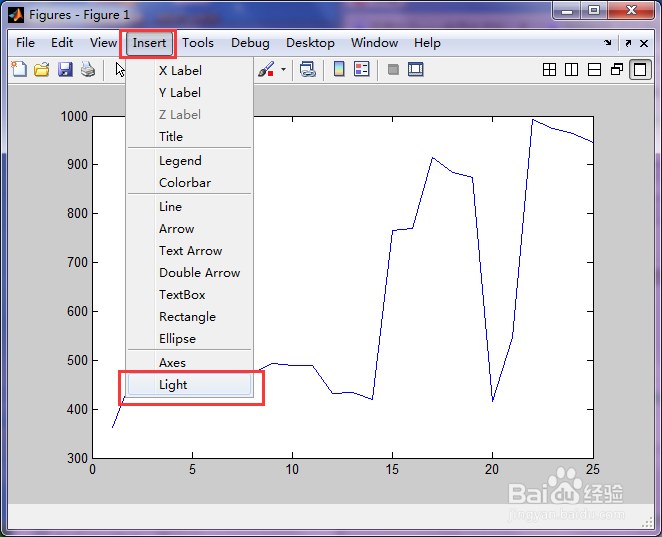662x537 pixels.
Task: Open the Debug menu
Action: 250,43
